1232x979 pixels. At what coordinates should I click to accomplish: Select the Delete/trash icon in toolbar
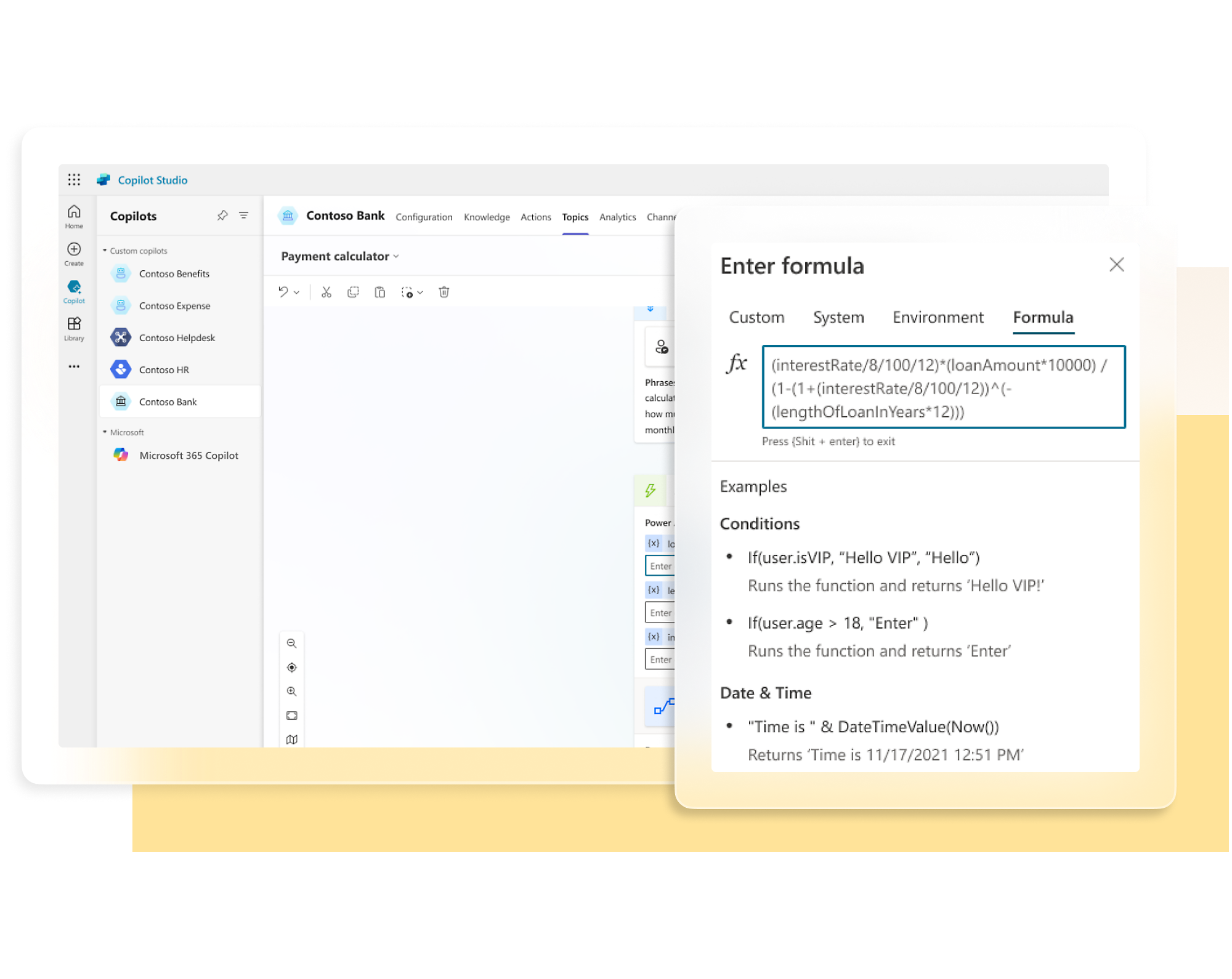[x=444, y=291]
